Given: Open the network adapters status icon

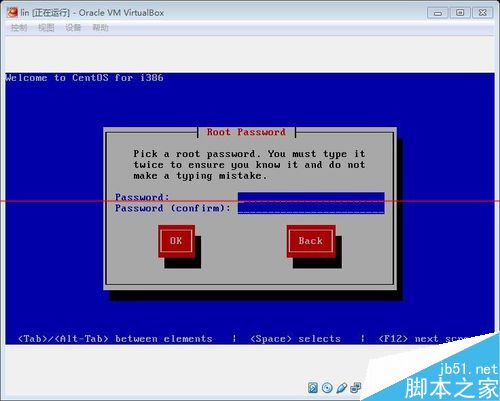Looking at the screenshot, I should point(356,387).
